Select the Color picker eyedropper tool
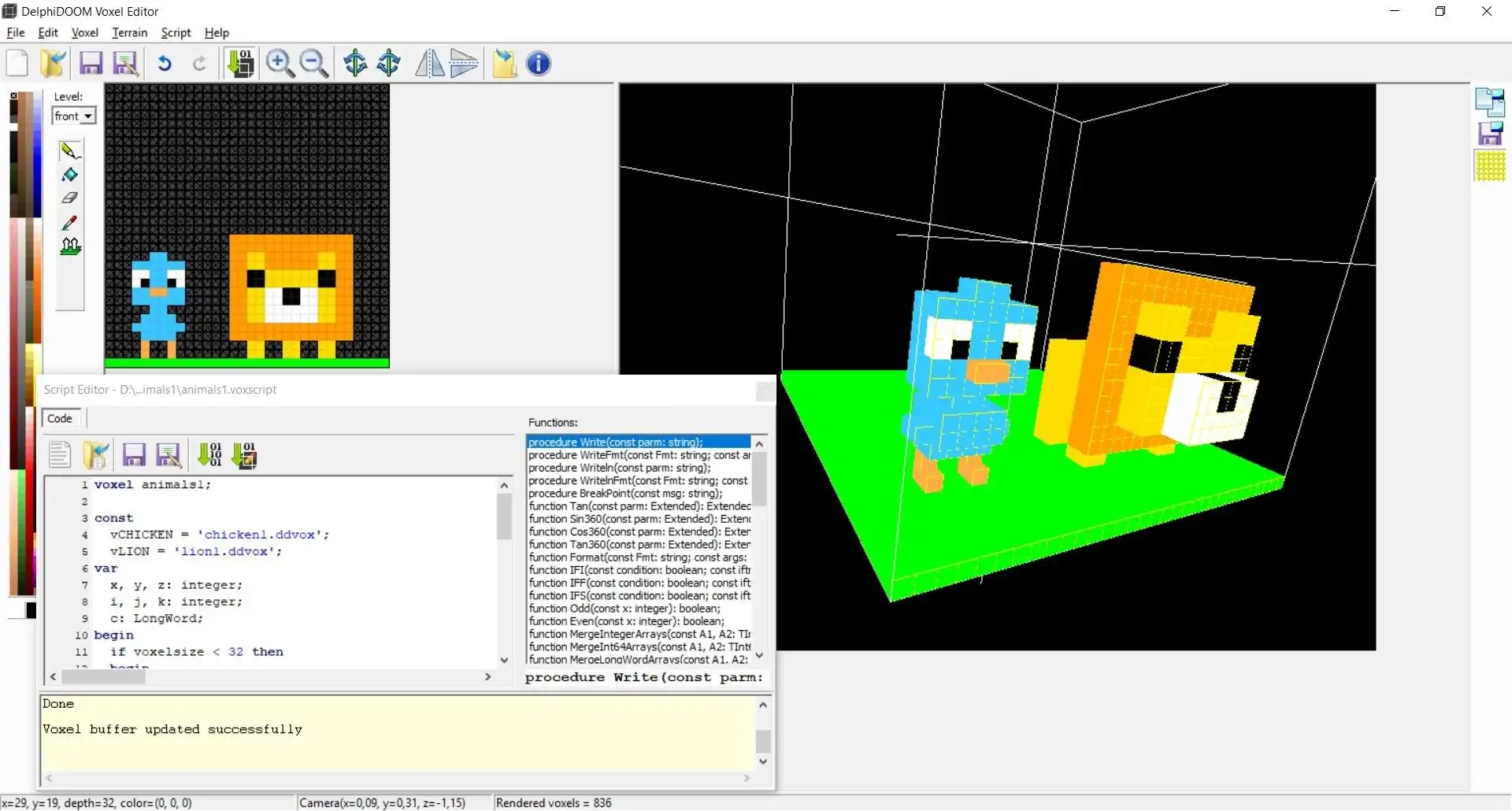1512x811 pixels. pos(70,223)
